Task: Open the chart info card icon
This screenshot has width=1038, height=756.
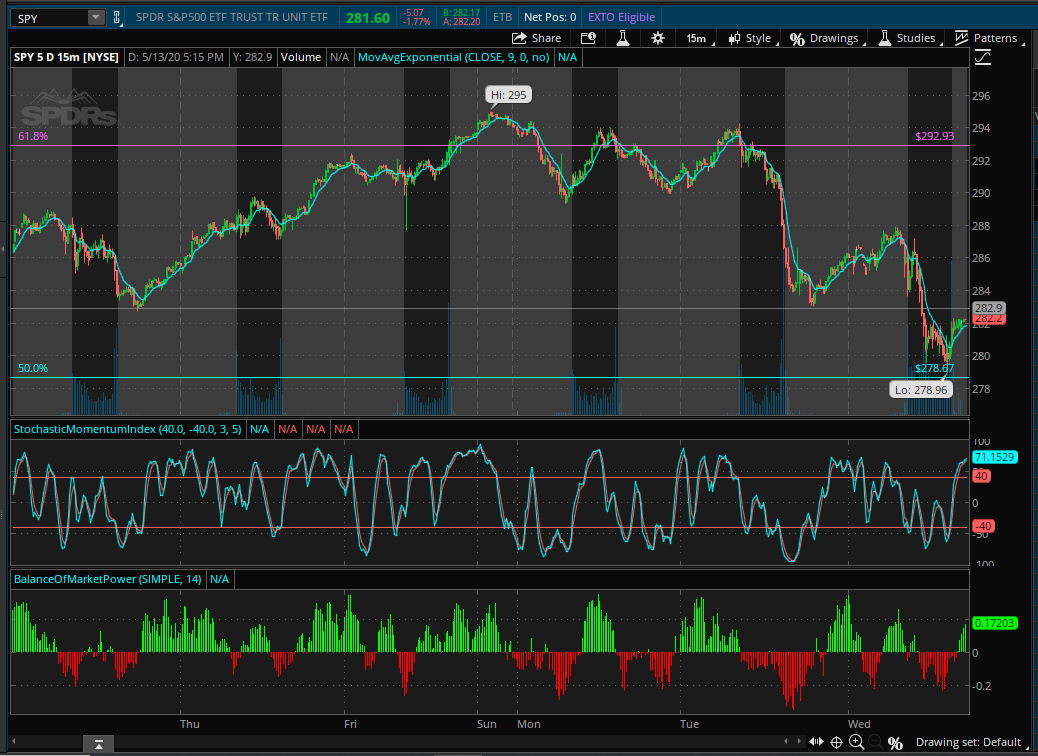Action: point(588,38)
